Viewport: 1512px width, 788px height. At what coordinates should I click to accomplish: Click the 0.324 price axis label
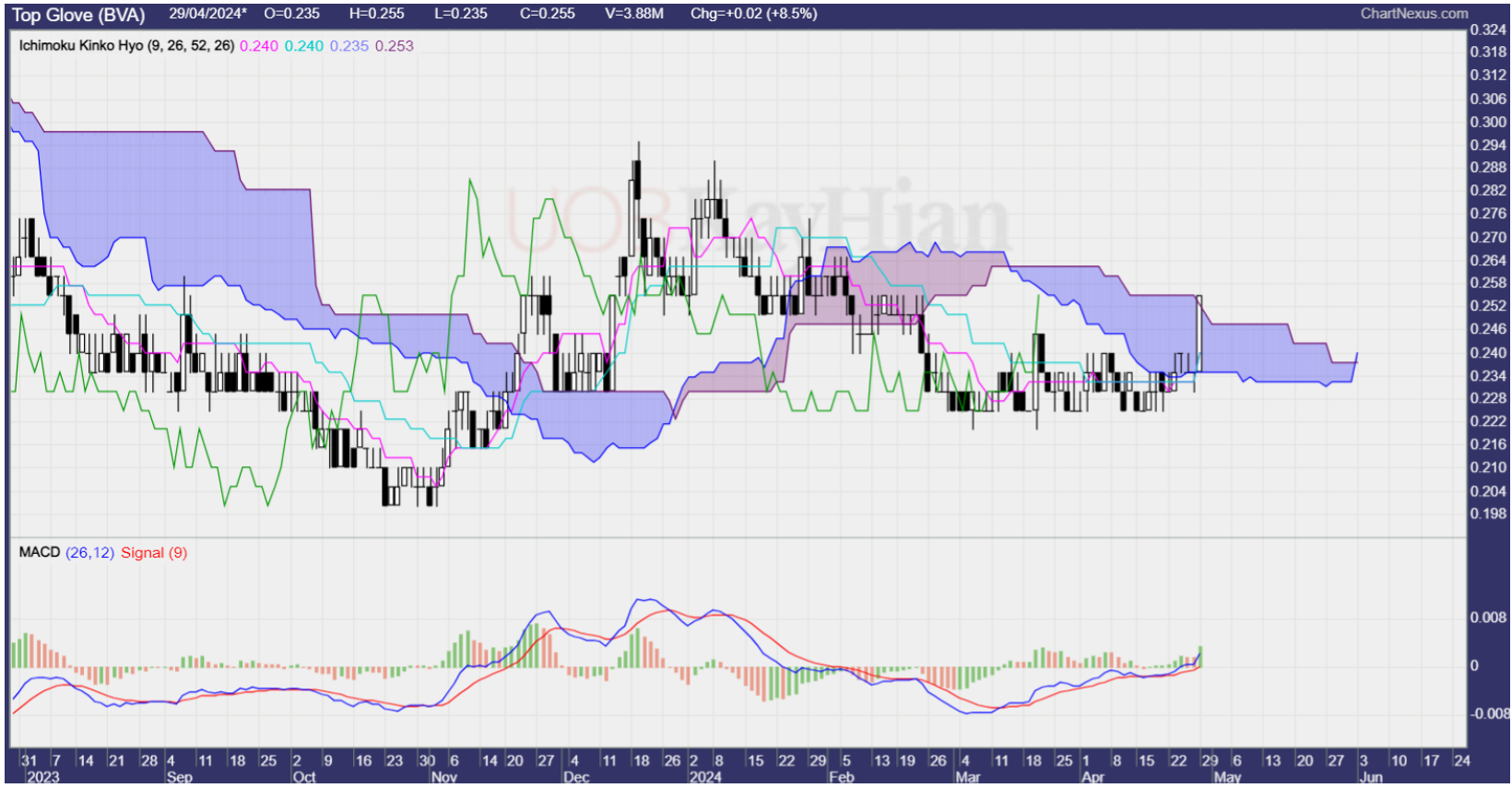pyautogui.click(x=1488, y=29)
